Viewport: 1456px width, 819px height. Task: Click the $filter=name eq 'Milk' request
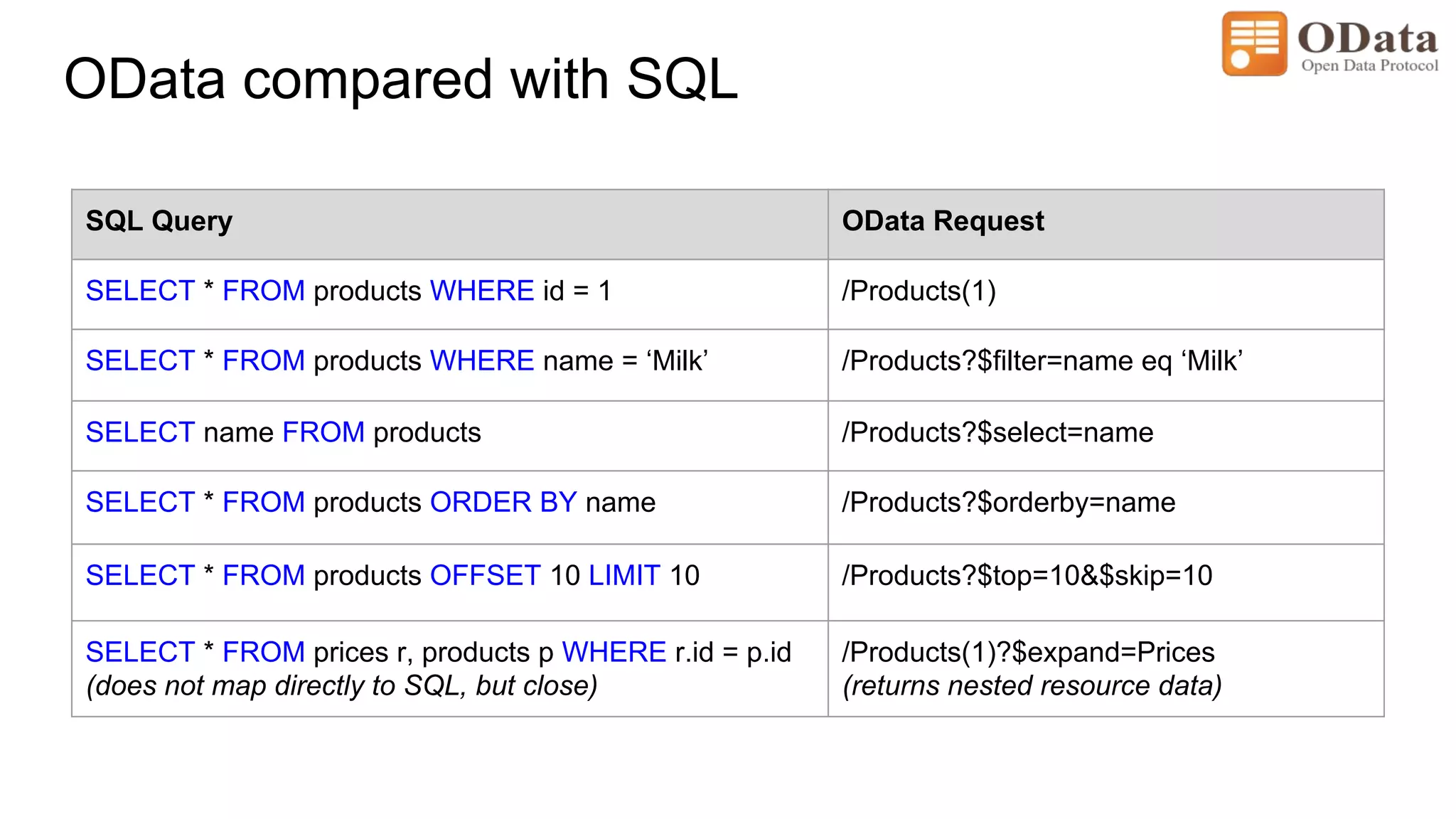click(1042, 361)
